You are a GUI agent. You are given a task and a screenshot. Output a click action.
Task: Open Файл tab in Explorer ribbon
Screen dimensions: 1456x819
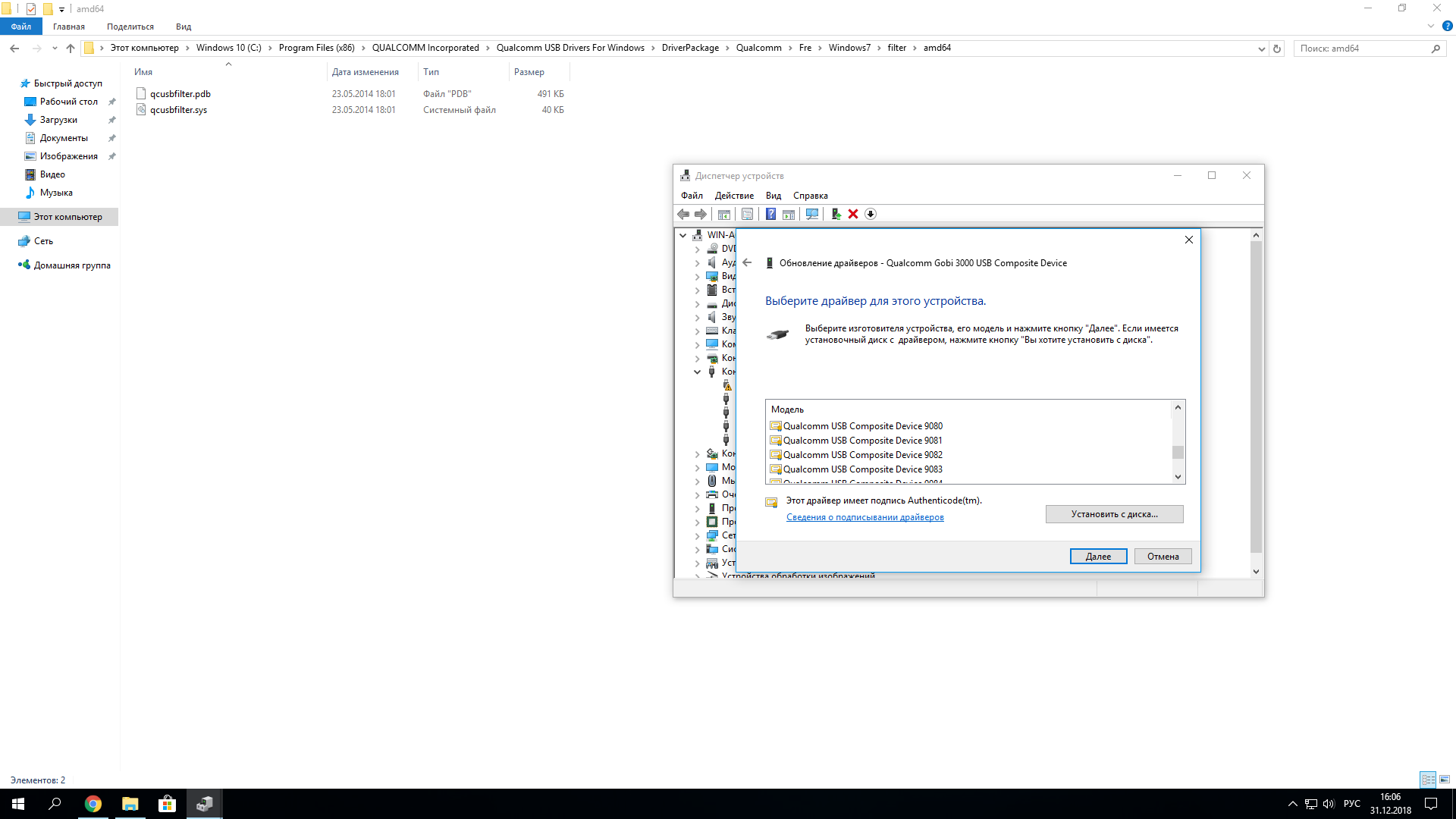[21, 27]
